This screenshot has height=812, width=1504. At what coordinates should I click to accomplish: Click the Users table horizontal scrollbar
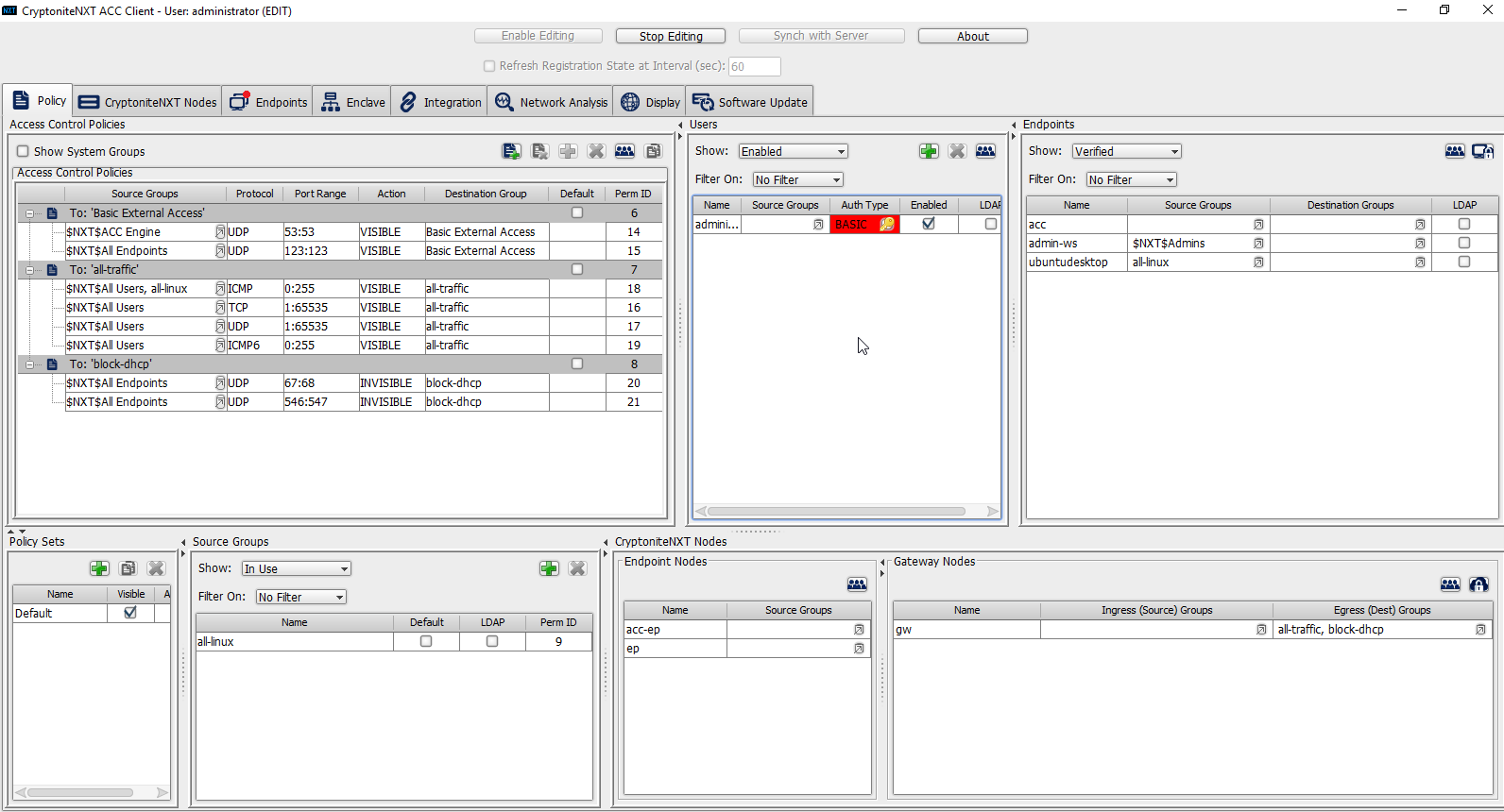(836, 511)
